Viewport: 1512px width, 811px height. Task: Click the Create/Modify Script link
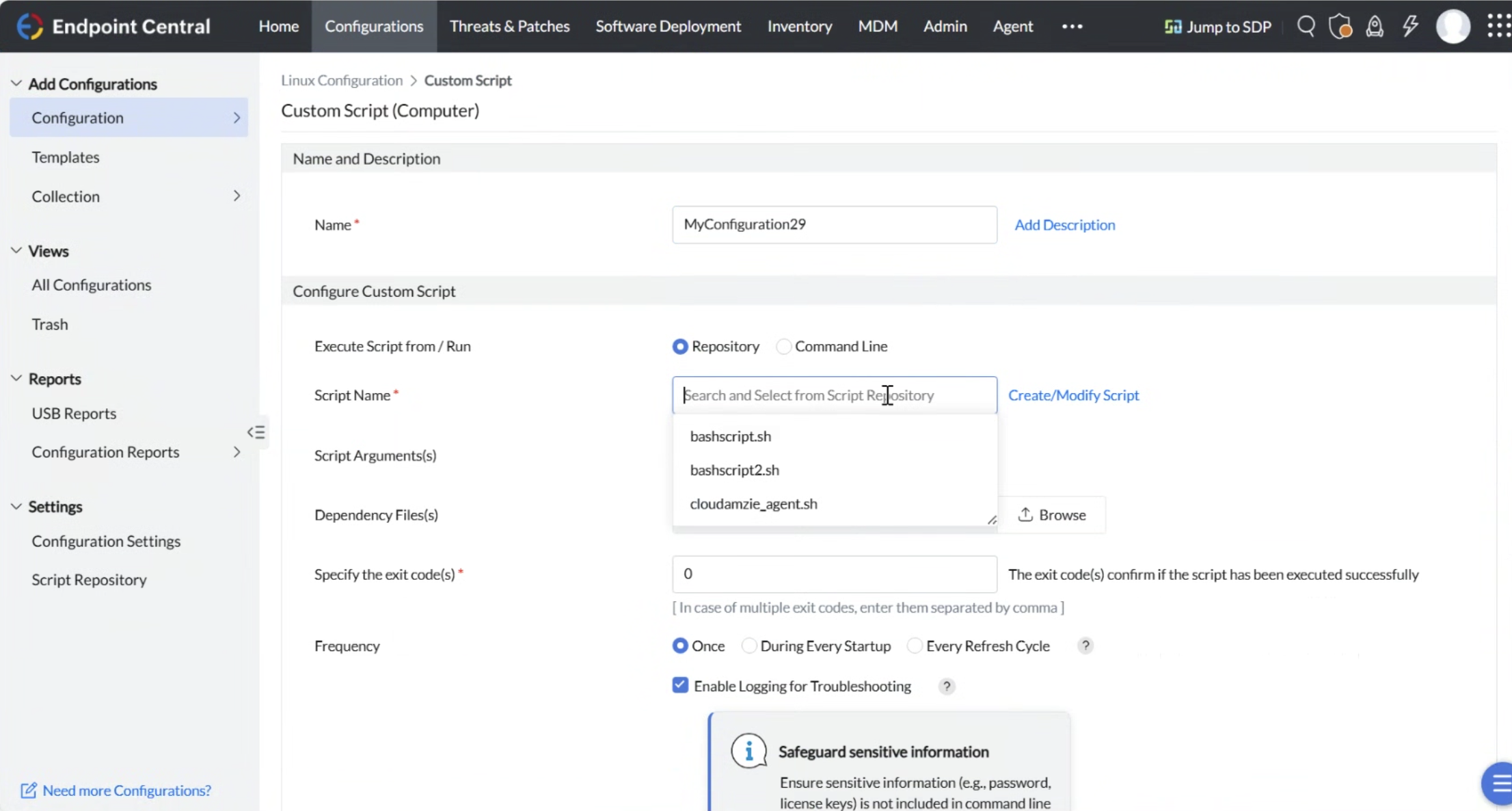[x=1073, y=395]
